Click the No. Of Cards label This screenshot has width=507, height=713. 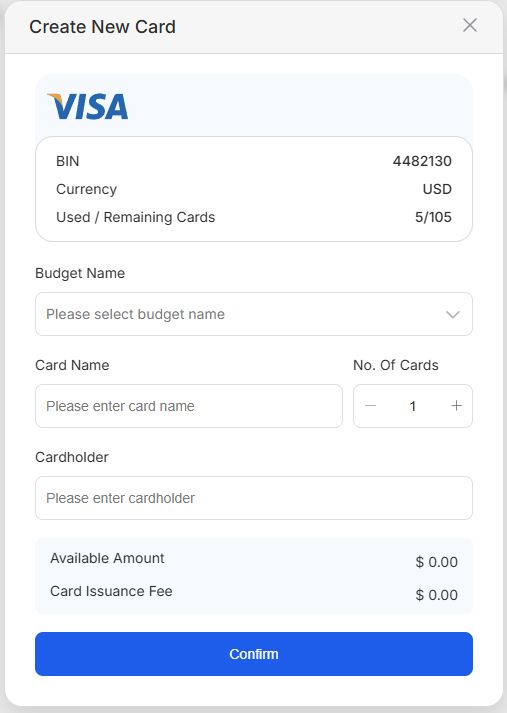[396, 365]
